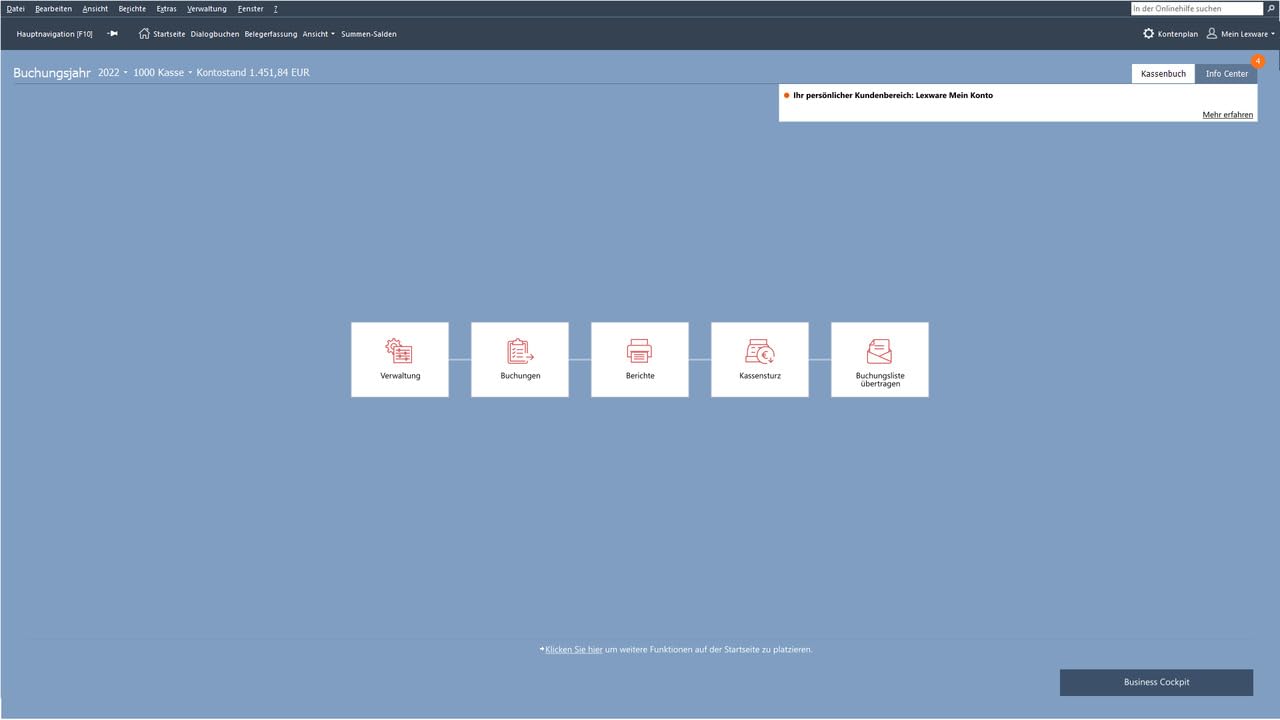Click the search magnifier icon
The image size is (1280, 720).
pos(1271,8)
